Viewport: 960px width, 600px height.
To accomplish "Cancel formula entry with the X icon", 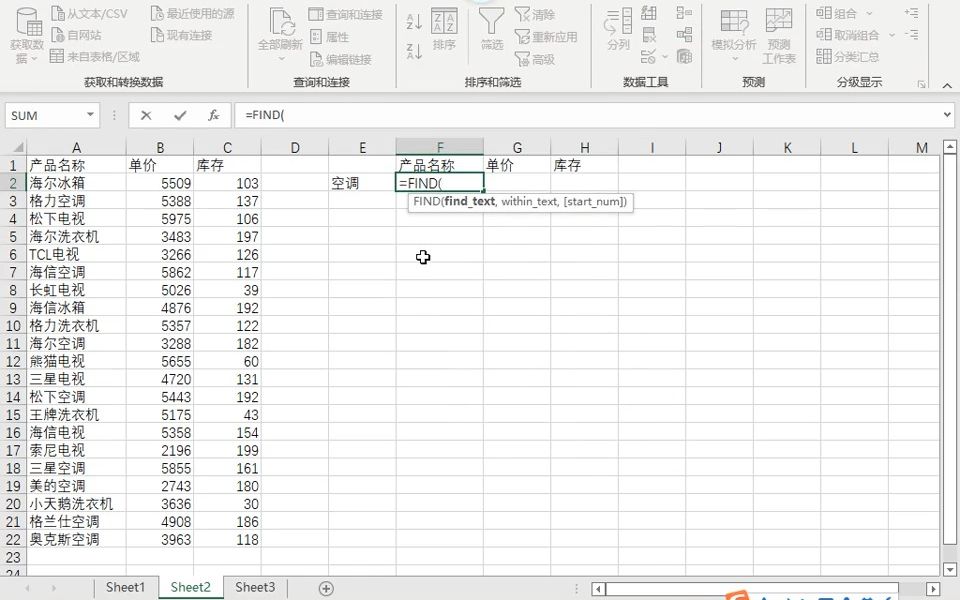I will 145,114.
